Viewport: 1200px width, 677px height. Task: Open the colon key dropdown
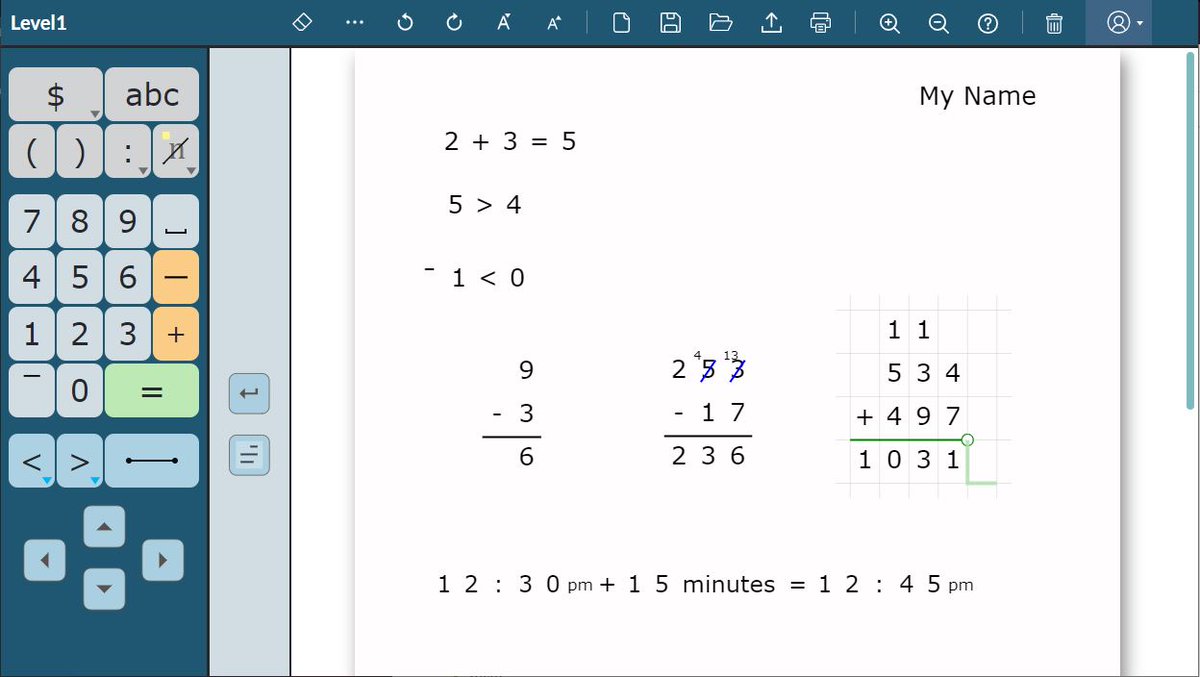coord(128,151)
